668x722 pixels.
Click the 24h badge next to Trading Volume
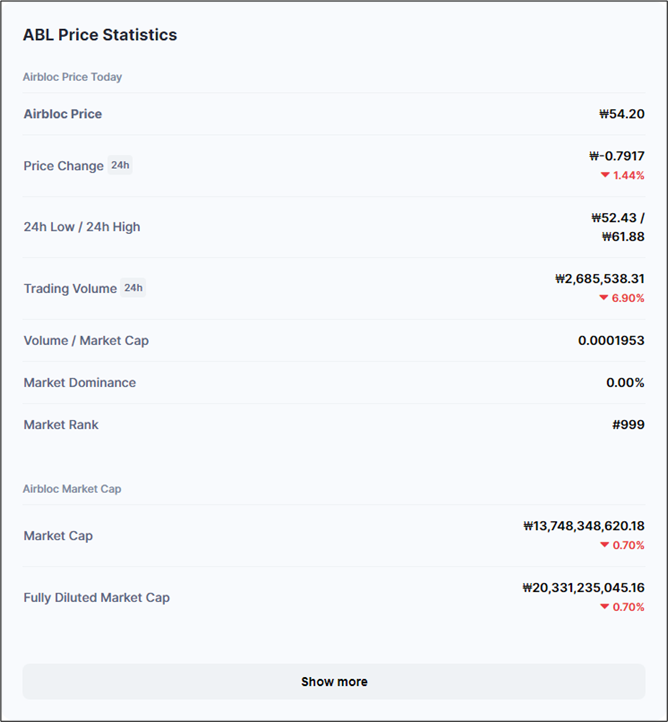[133, 288]
